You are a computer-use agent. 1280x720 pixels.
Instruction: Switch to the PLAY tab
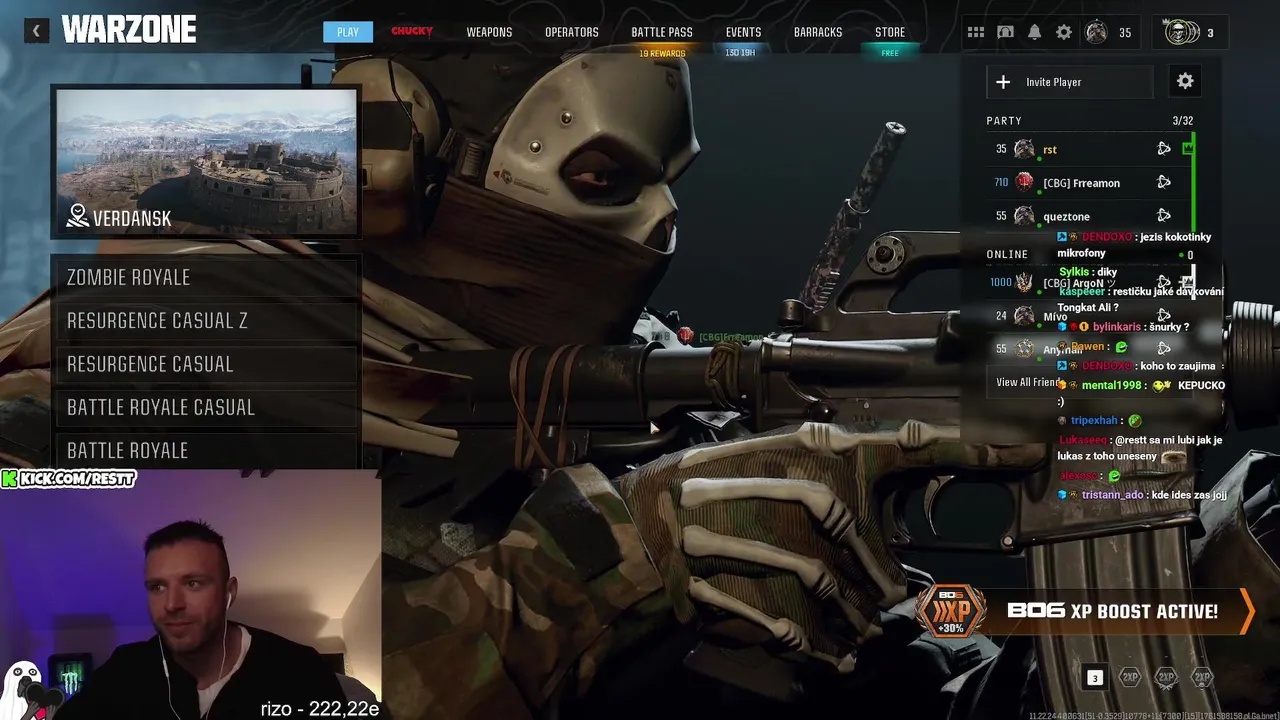click(348, 32)
